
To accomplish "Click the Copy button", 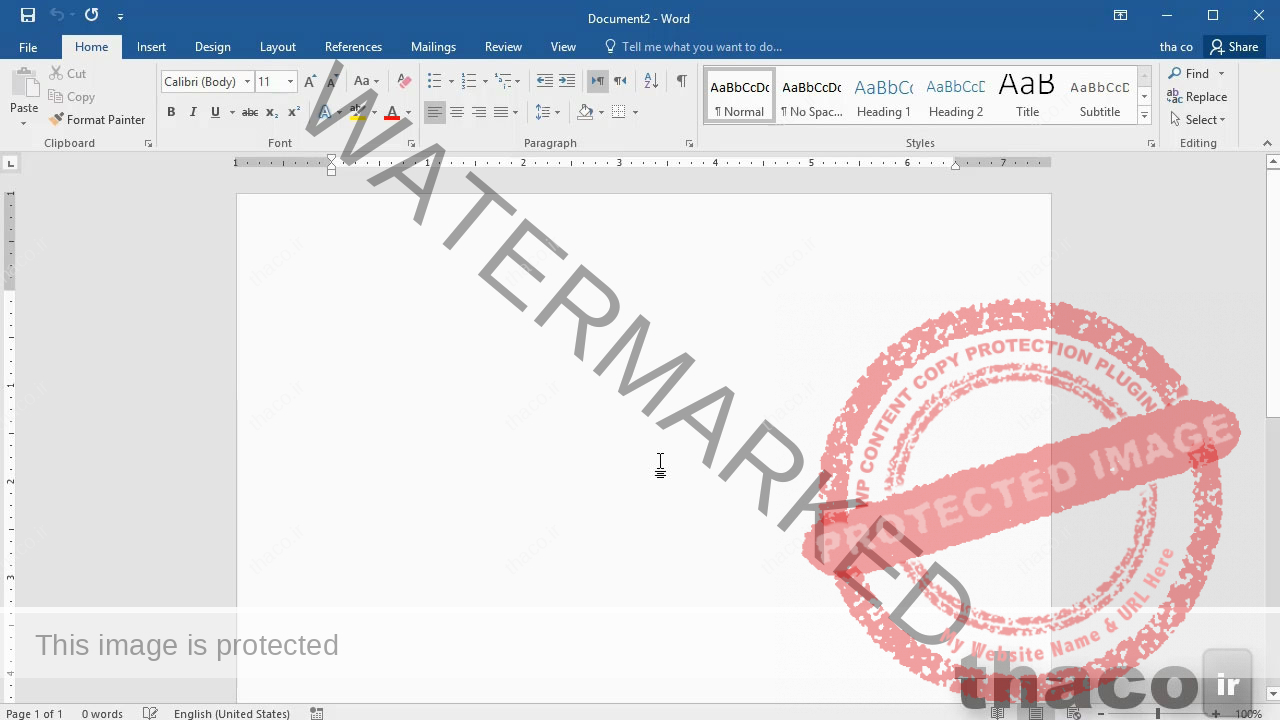I will [x=71, y=97].
